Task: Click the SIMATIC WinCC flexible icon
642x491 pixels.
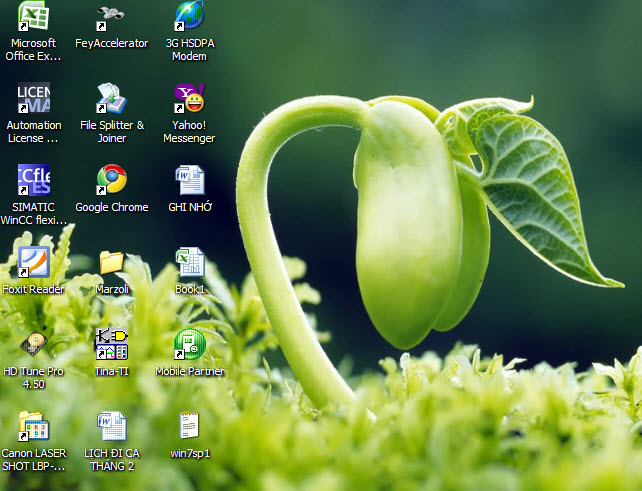Action: coord(33,180)
